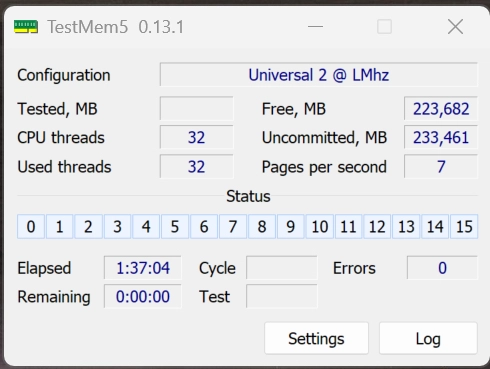Click the Pages per second label

324,167
